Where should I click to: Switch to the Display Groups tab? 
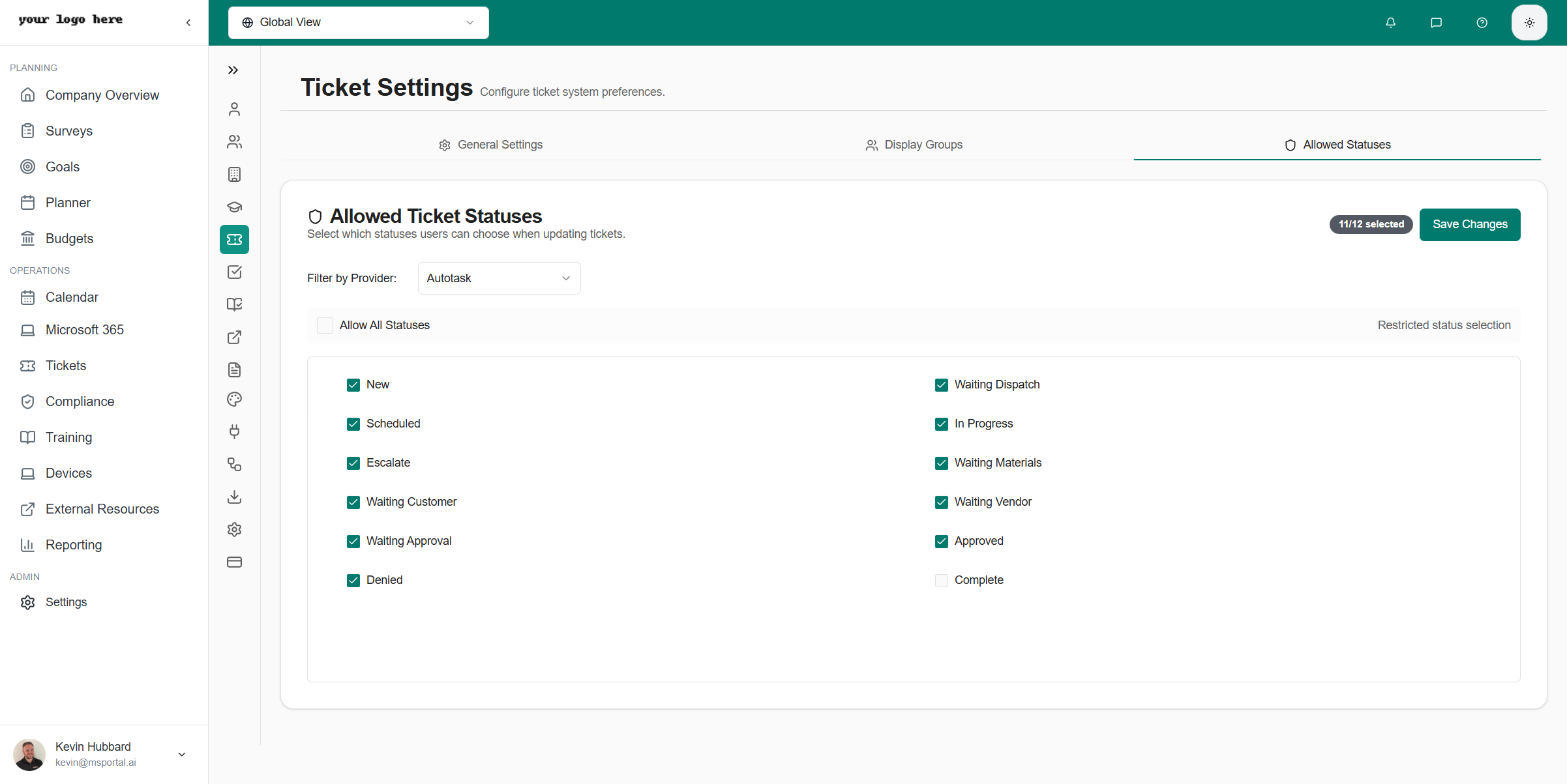coord(914,145)
